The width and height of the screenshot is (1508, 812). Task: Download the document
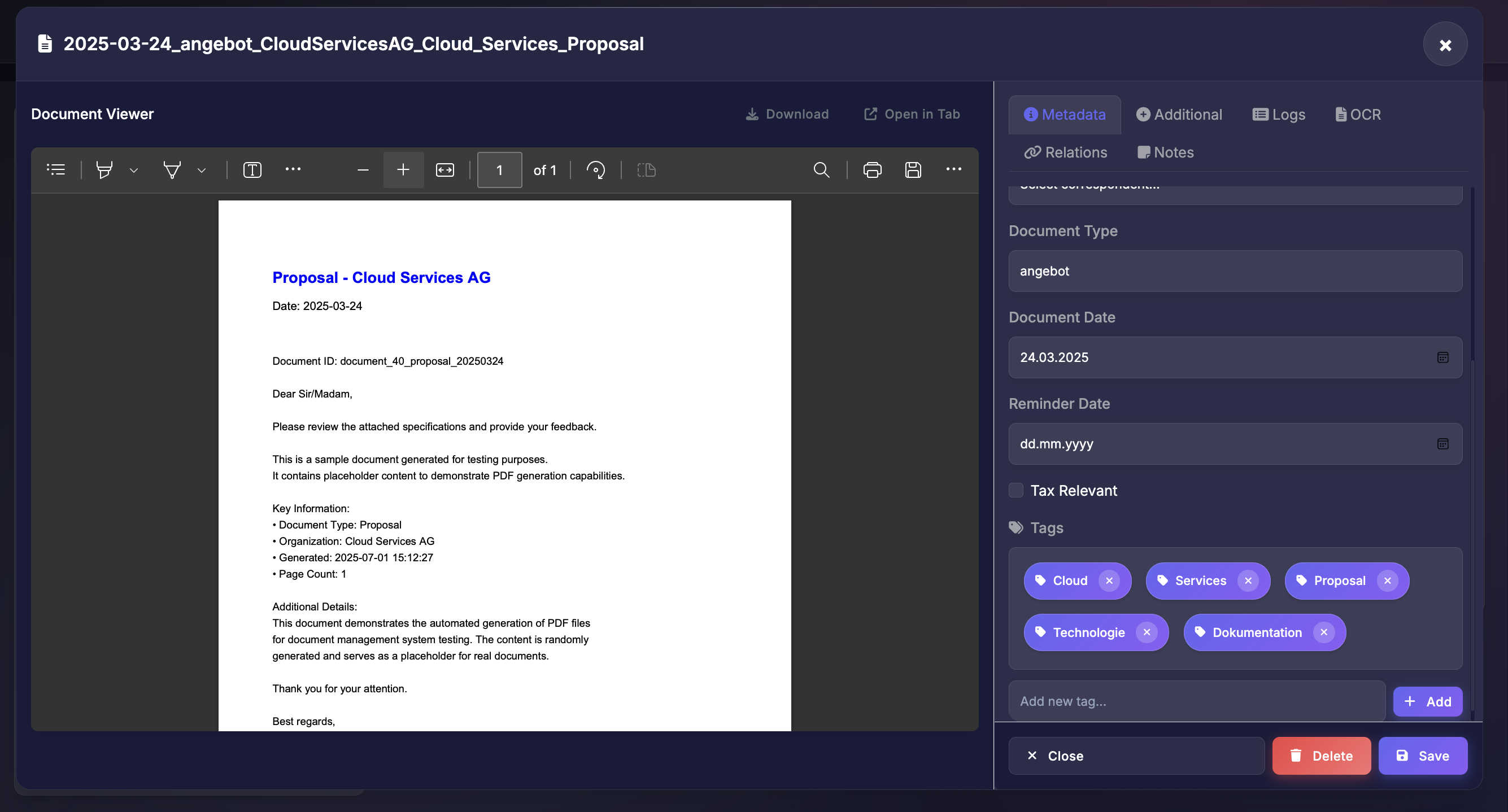[787, 114]
